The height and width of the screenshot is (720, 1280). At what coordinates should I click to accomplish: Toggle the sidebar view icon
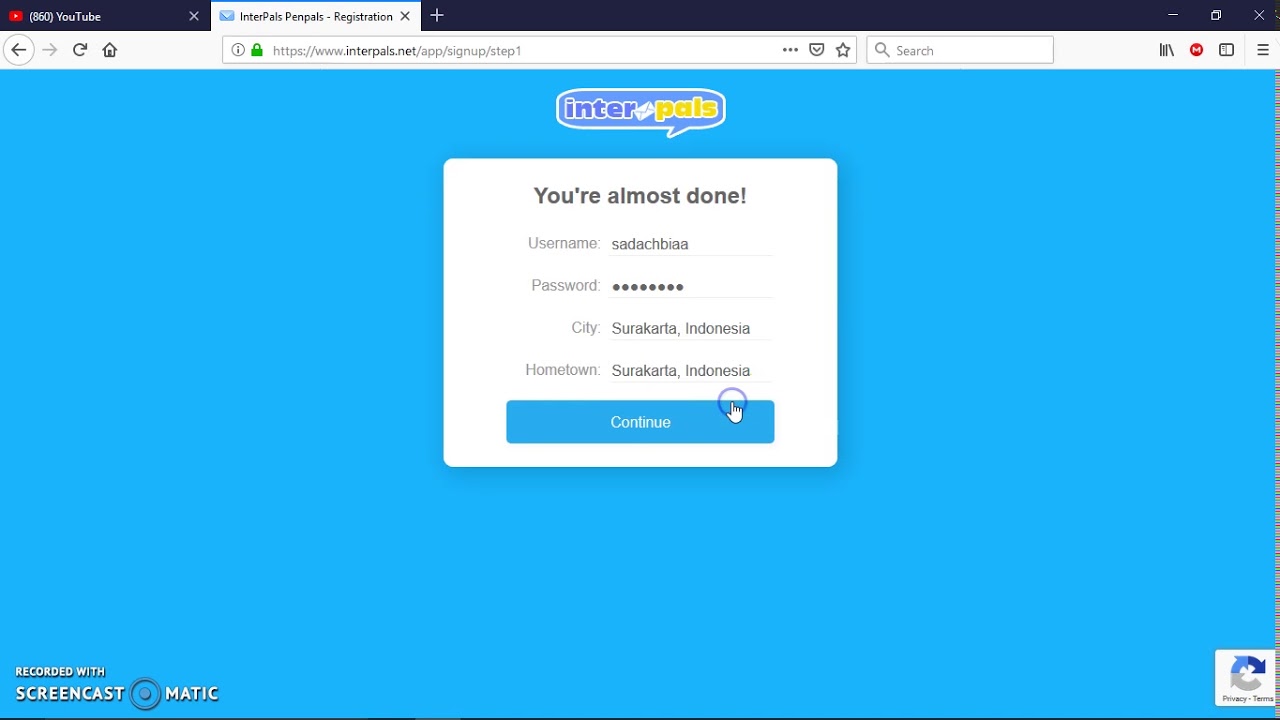point(1226,50)
